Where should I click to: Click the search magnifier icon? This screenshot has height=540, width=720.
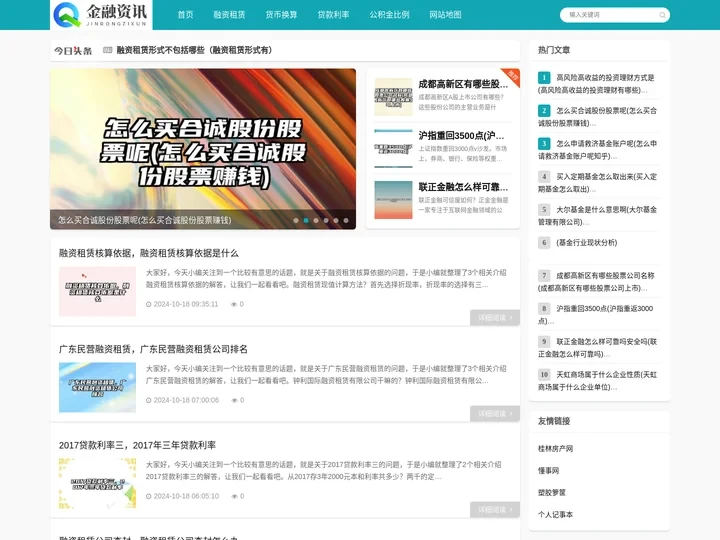[662, 15]
